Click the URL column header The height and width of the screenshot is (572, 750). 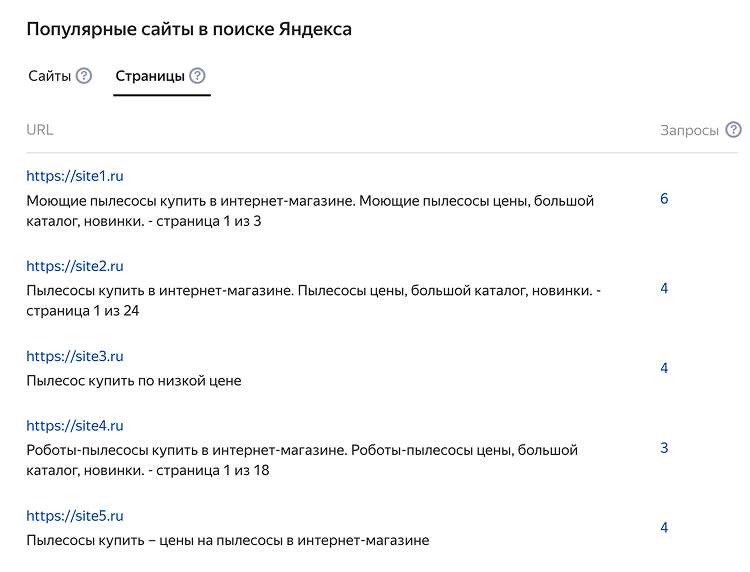tap(40, 130)
